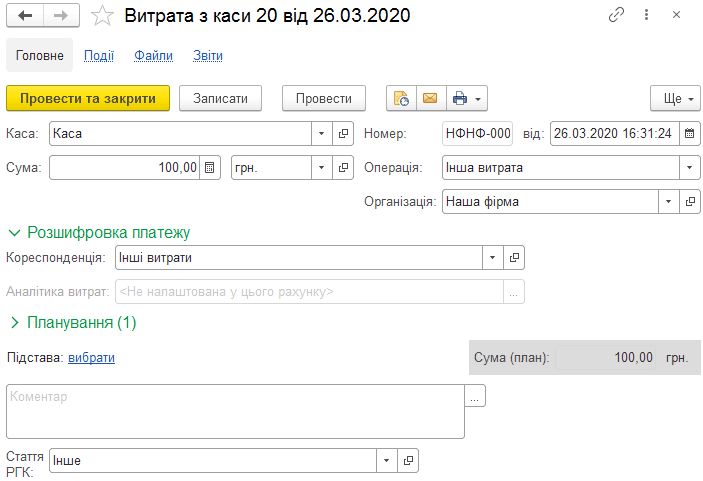Click into Каса input field
Viewport: 703px width, 481px height.
click(x=180, y=134)
